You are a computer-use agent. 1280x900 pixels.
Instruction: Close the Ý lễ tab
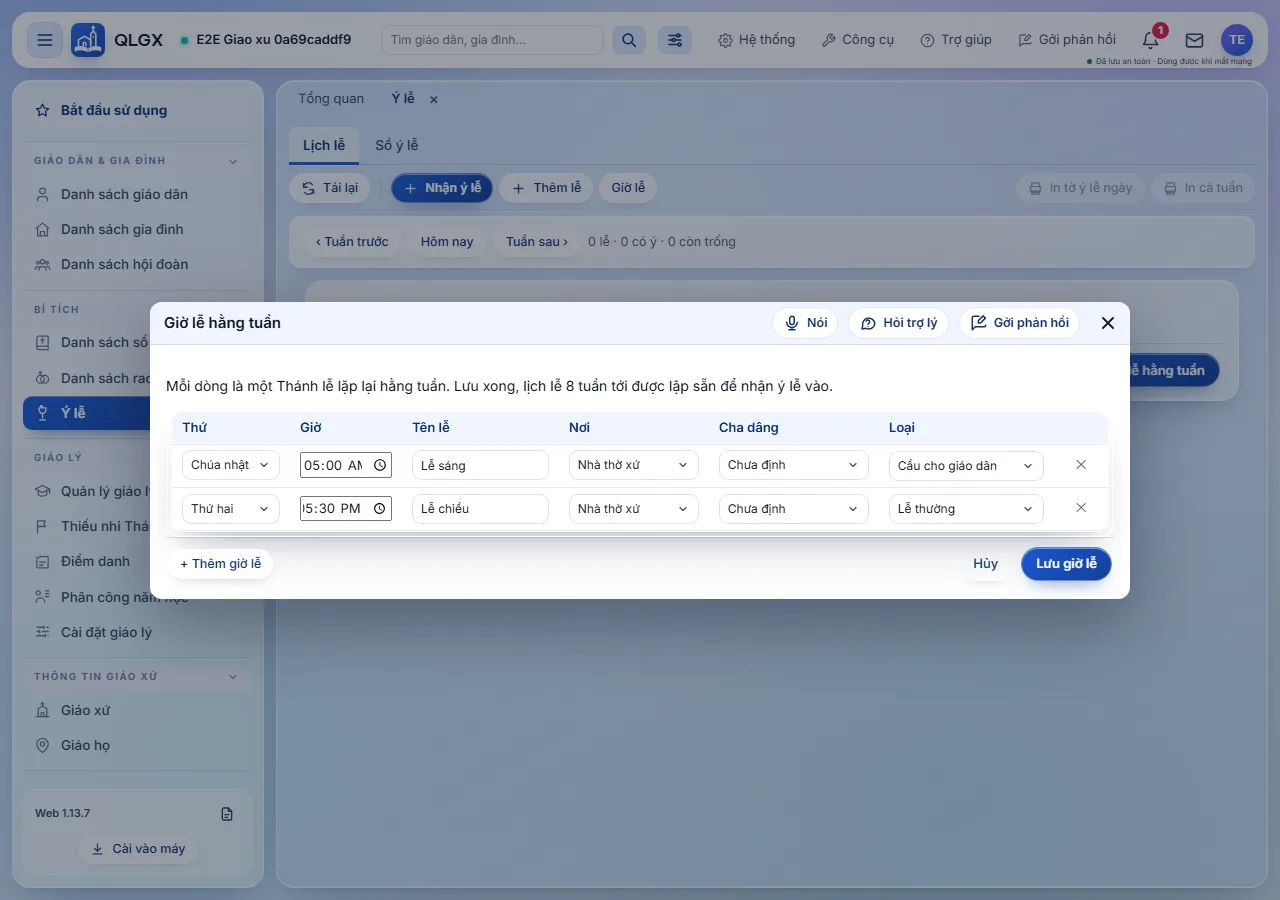coord(433,99)
